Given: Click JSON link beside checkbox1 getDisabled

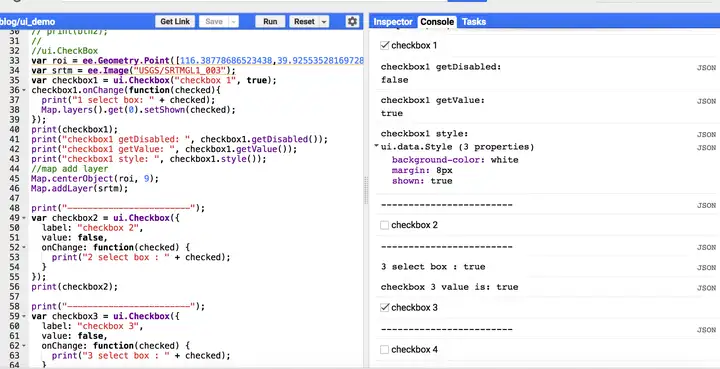Looking at the screenshot, I should pos(706,68).
